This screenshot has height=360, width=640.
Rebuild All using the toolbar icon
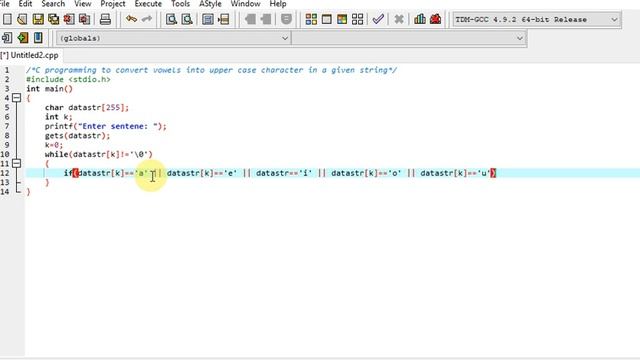pyautogui.click(x=358, y=19)
